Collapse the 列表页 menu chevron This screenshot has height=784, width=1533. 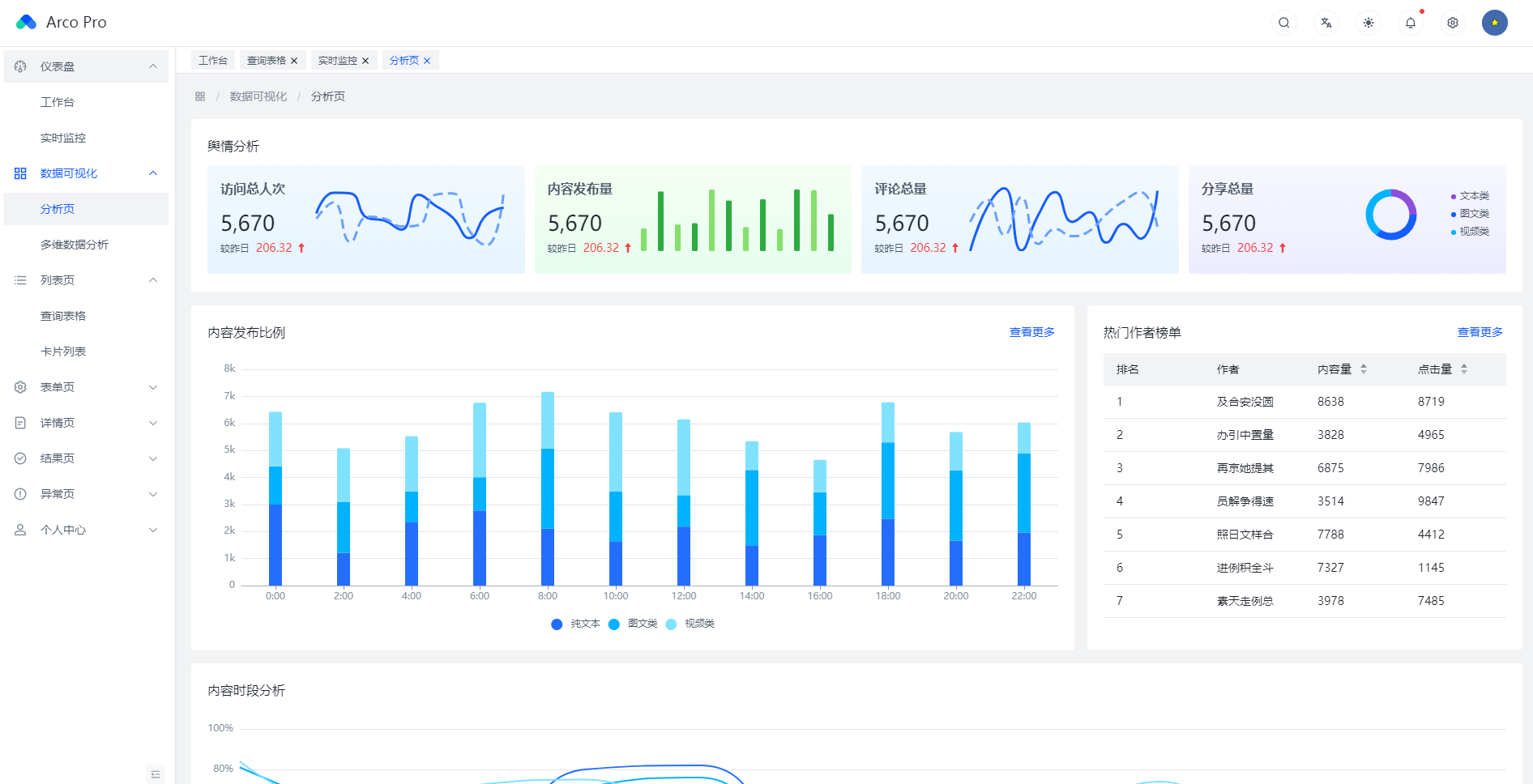click(x=153, y=280)
